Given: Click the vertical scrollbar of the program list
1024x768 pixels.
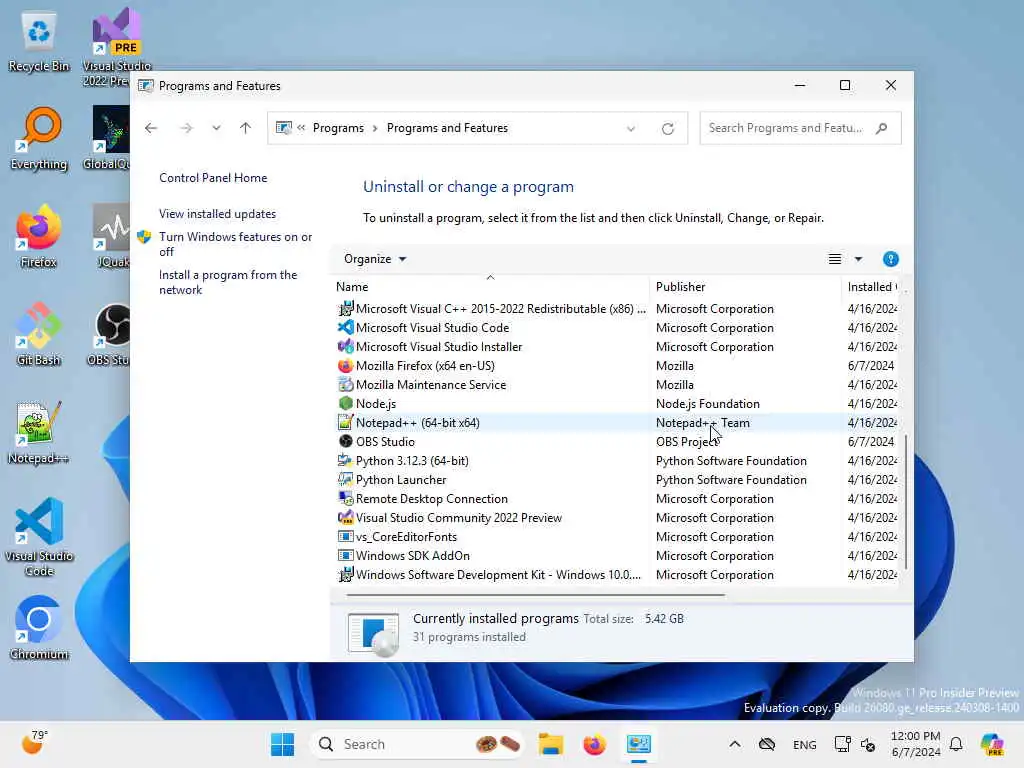Looking at the screenshot, I should pyautogui.click(x=906, y=502).
